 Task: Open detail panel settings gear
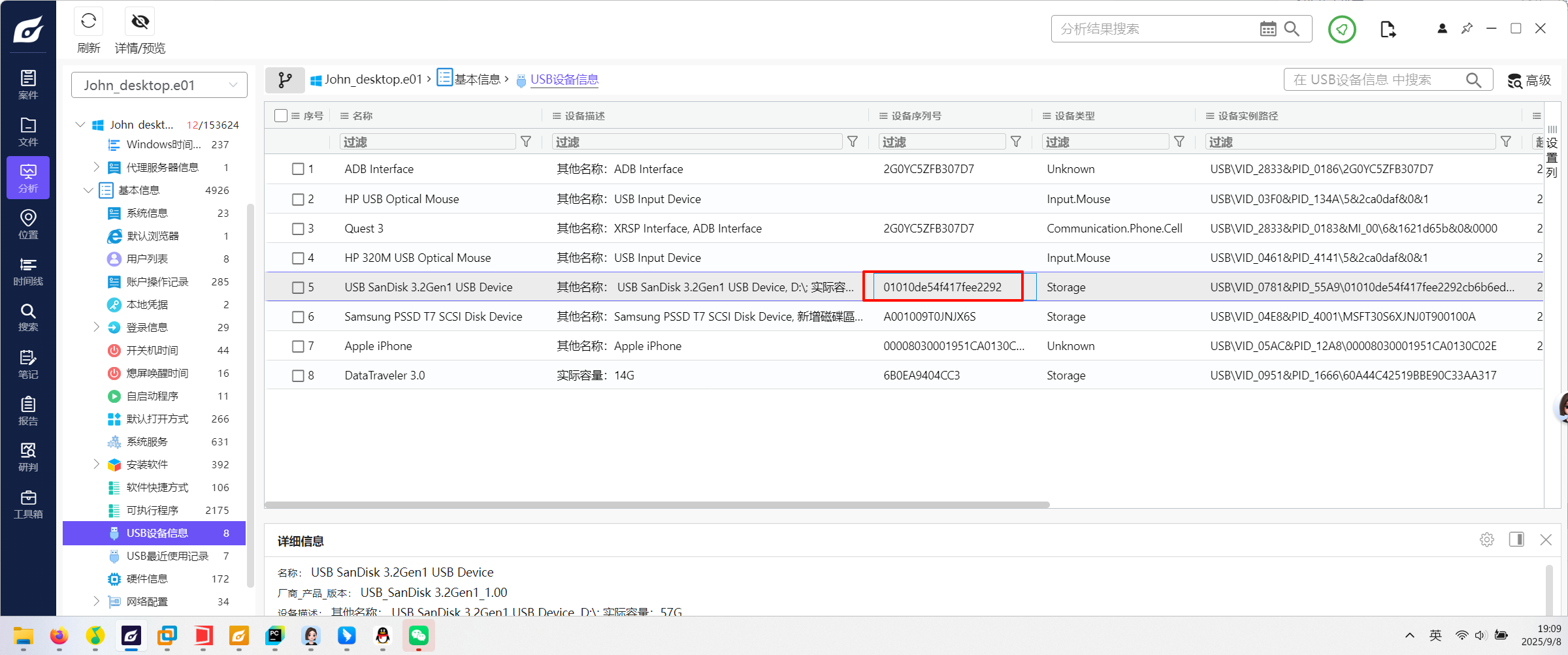click(1487, 540)
